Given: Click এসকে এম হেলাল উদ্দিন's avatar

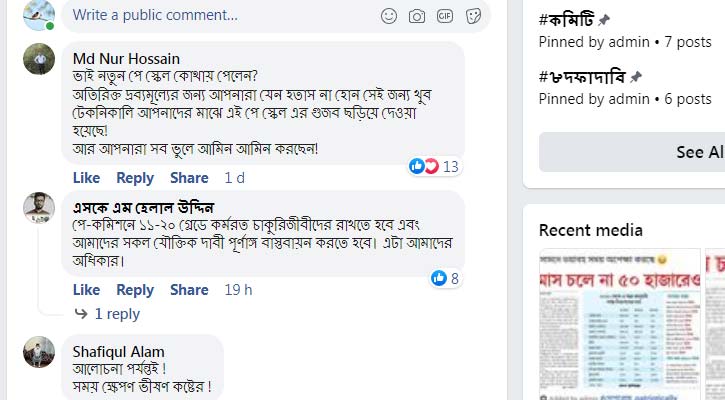Looking at the screenshot, I should 39,208.
